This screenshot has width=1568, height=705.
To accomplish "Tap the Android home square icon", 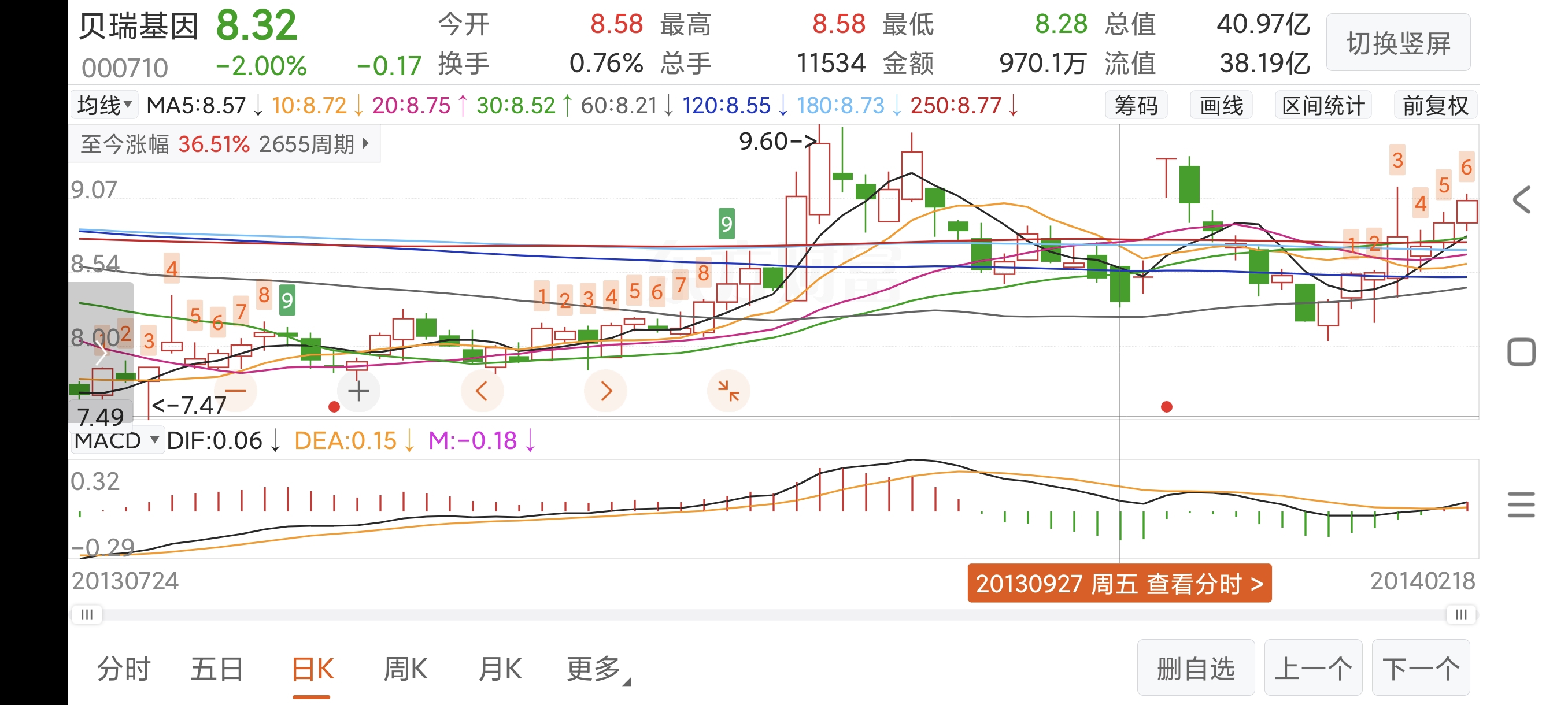I will pos(1521,352).
